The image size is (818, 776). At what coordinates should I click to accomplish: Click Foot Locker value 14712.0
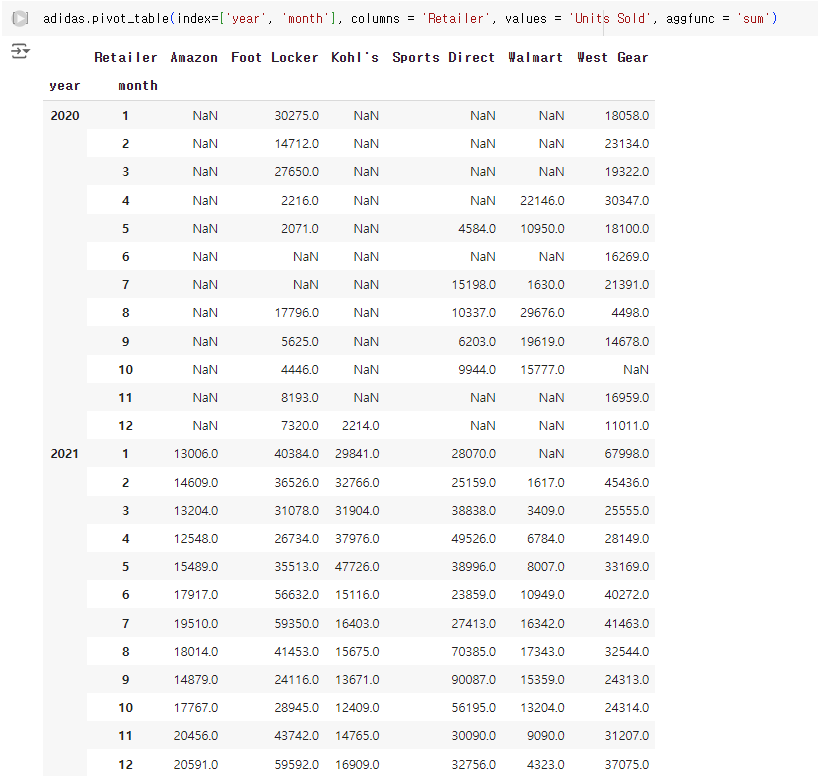pyautogui.click(x=296, y=144)
